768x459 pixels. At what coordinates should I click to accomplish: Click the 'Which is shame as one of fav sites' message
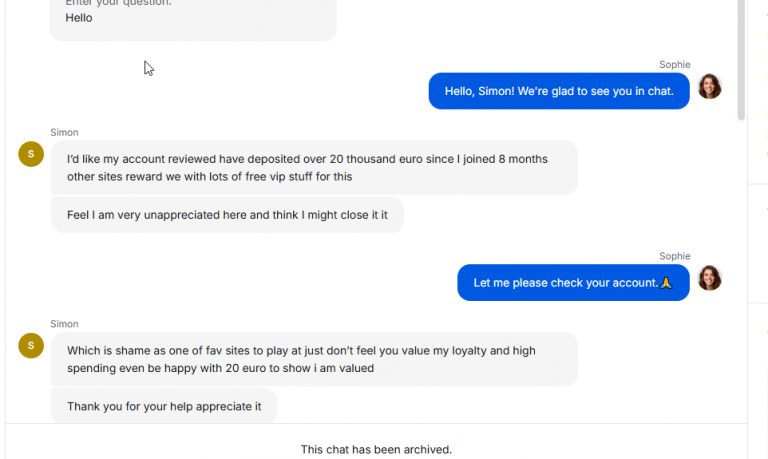(x=314, y=359)
